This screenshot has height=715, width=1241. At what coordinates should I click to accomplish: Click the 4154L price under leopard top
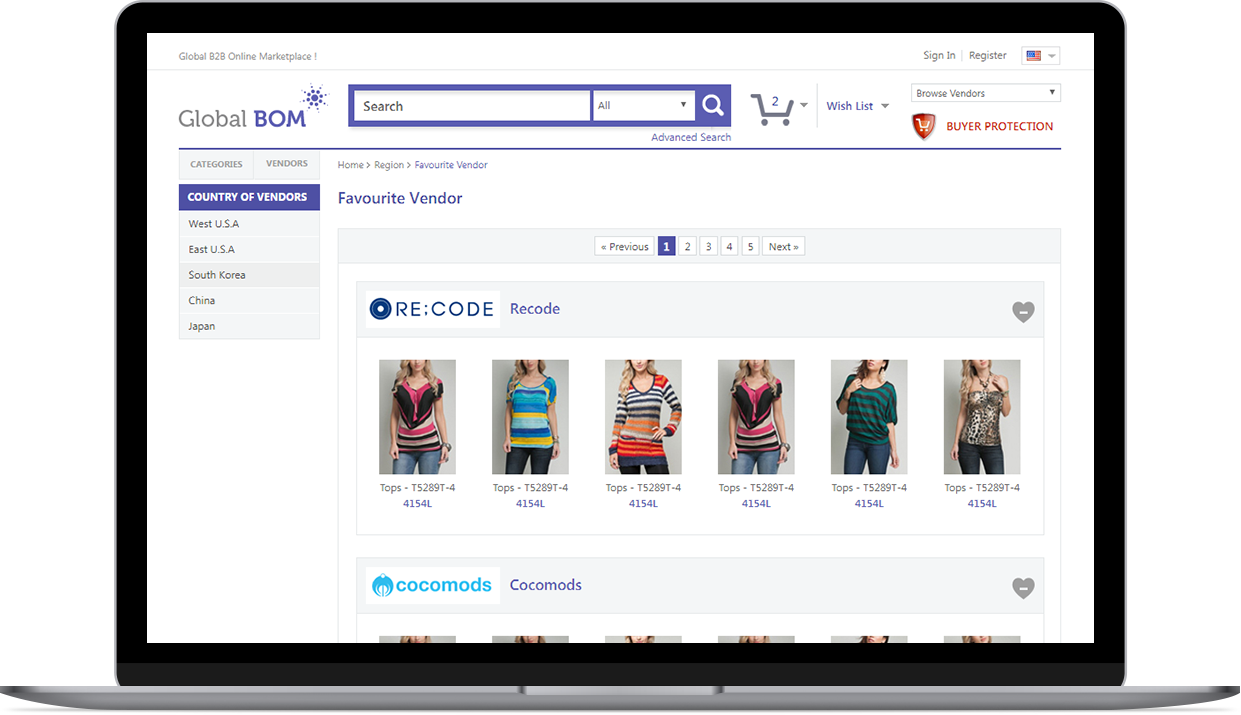(x=982, y=504)
